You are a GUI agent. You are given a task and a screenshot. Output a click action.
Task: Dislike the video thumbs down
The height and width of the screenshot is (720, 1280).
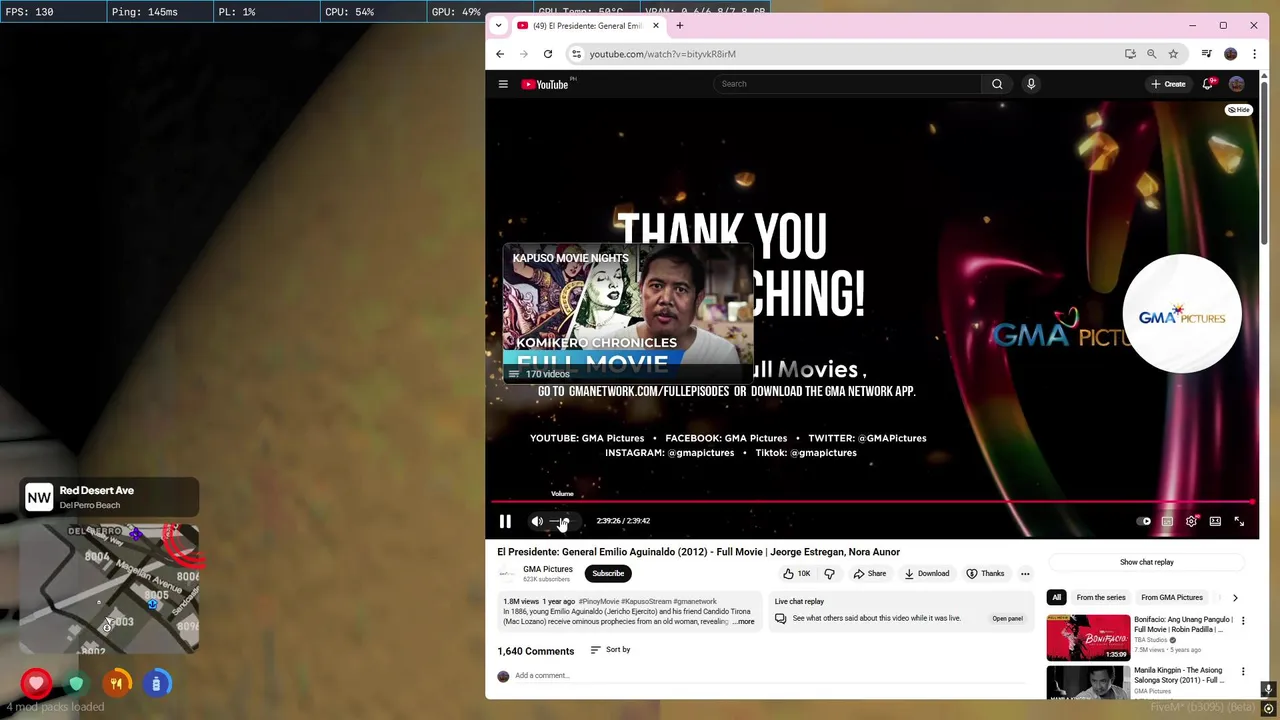[x=829, y=573]
